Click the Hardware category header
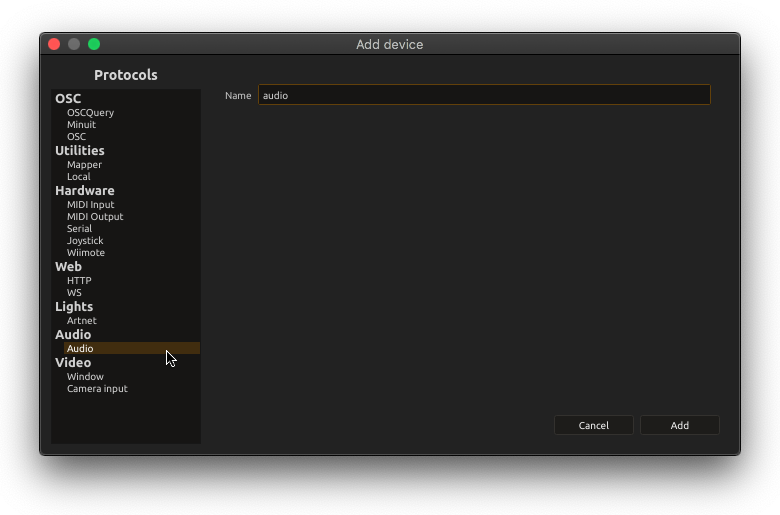The height and width of the screenshot is (515, 780). pyautogui.click(x=85, y=191)
